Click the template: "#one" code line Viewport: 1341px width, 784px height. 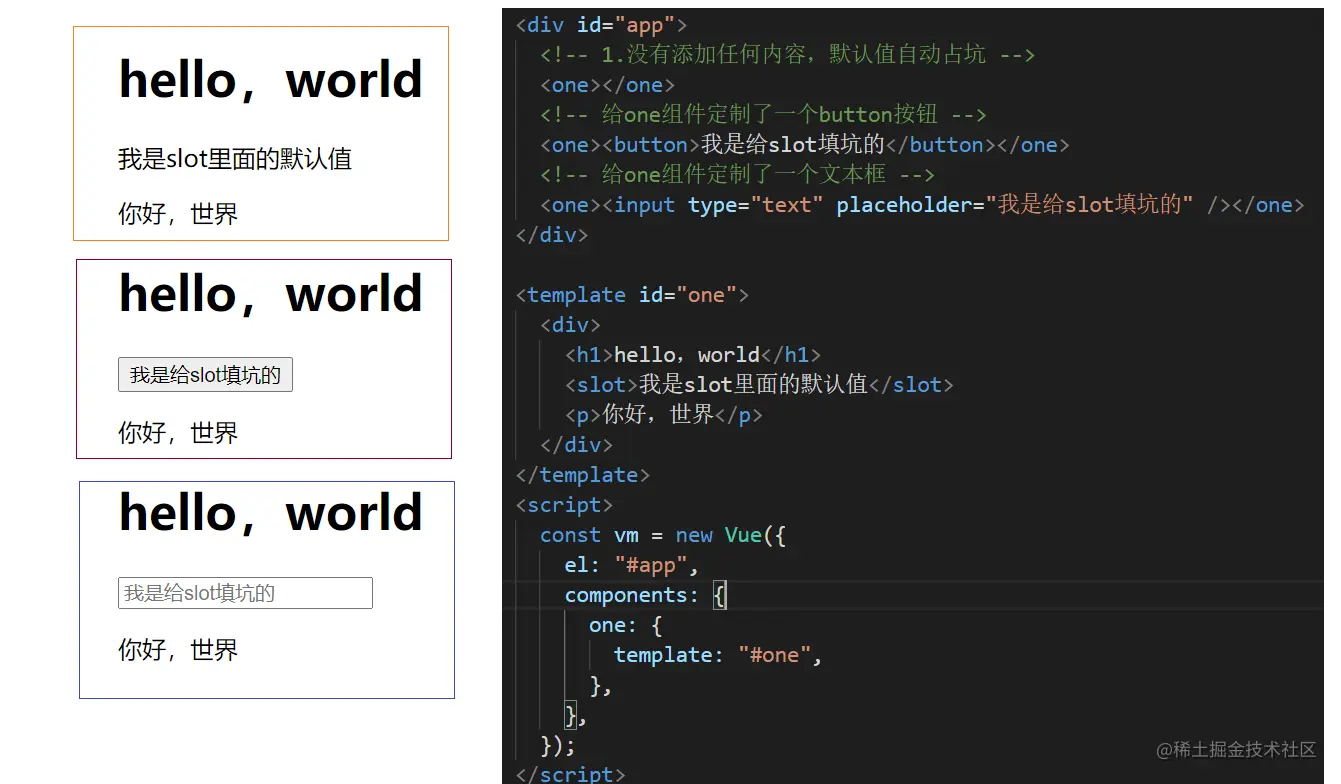point(718,655)
